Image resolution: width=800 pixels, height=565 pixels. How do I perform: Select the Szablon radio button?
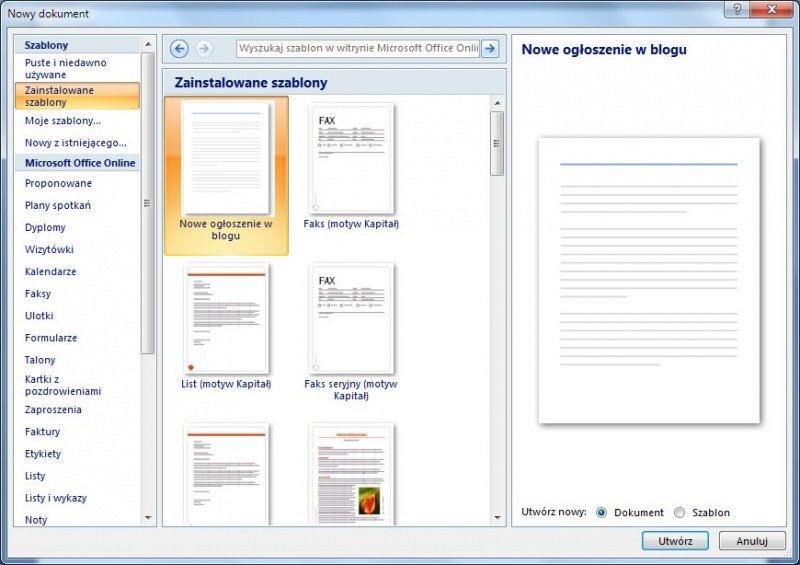click(680, 512)
